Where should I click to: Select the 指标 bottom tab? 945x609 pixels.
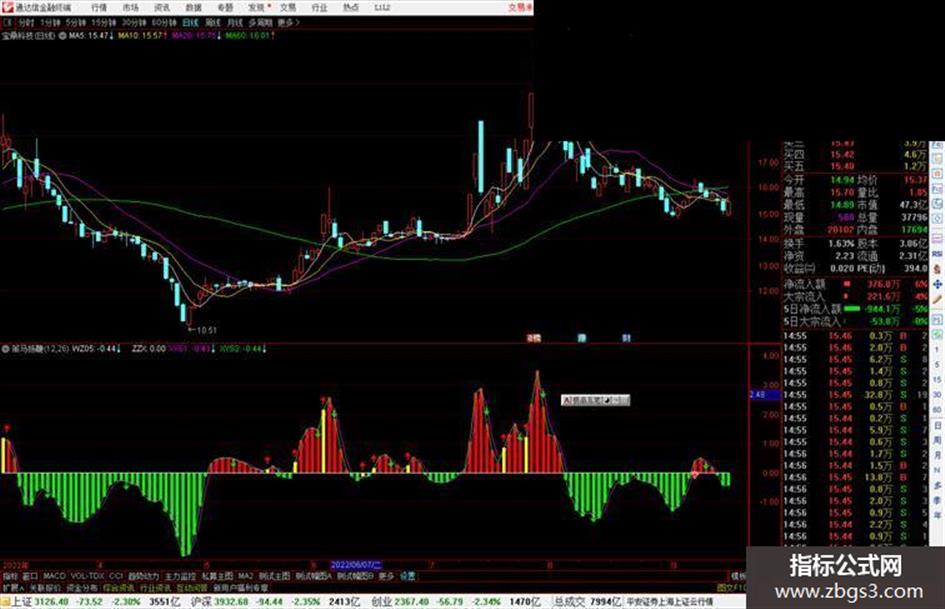coord(10,576)
